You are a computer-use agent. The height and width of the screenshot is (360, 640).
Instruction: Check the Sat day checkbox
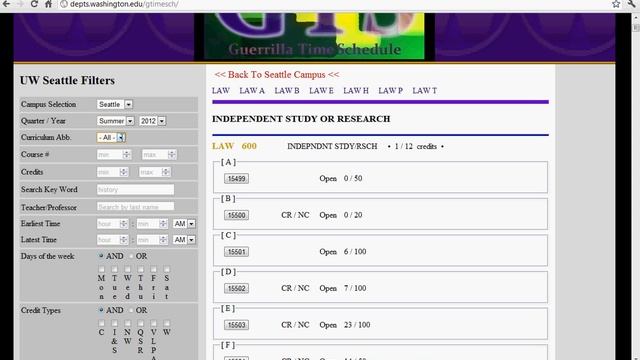click(167, 269)
